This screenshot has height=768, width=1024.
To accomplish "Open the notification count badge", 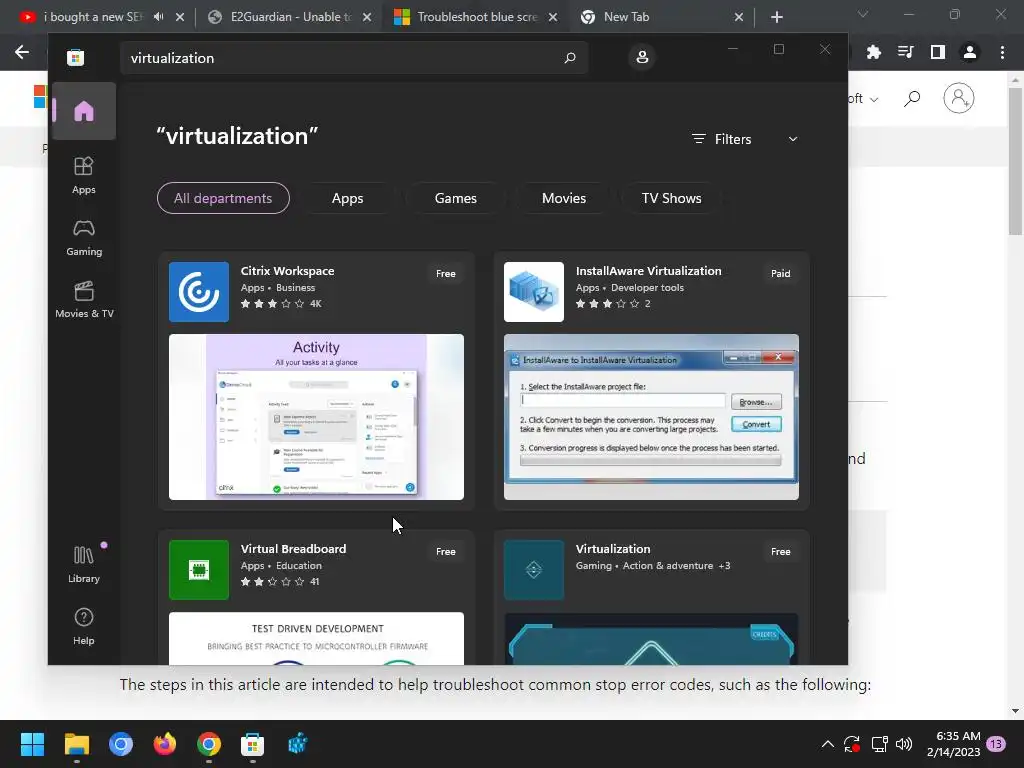I will (996, 744).
